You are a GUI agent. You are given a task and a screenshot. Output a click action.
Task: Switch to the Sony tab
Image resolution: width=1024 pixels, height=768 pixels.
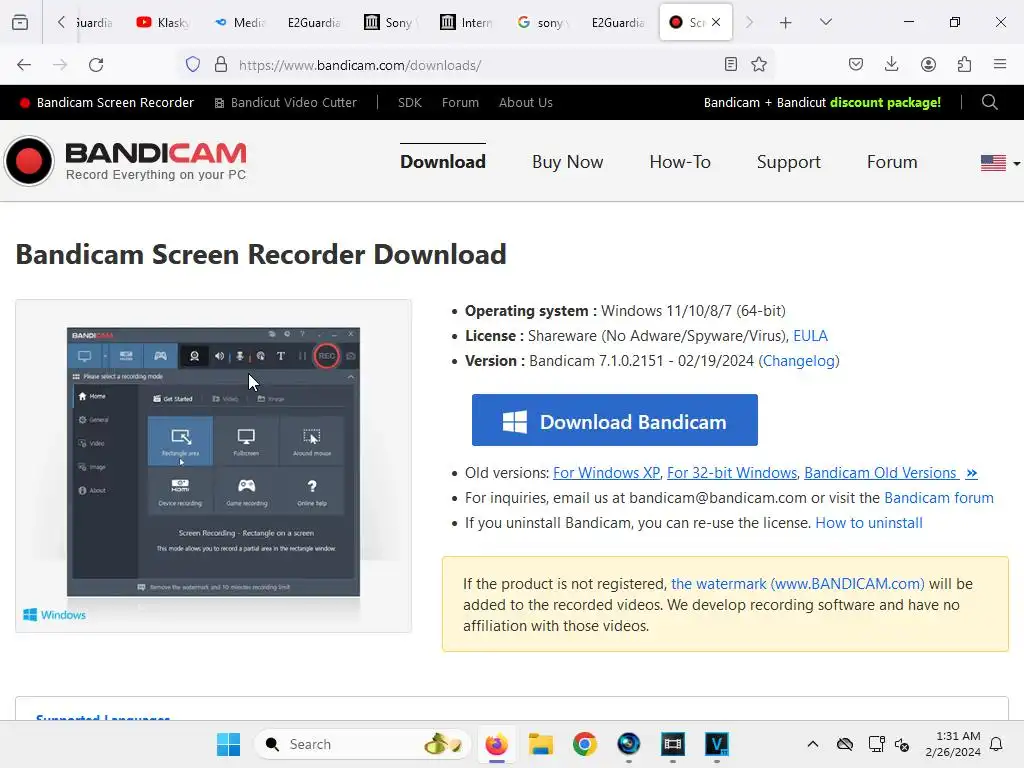(391, 22)
